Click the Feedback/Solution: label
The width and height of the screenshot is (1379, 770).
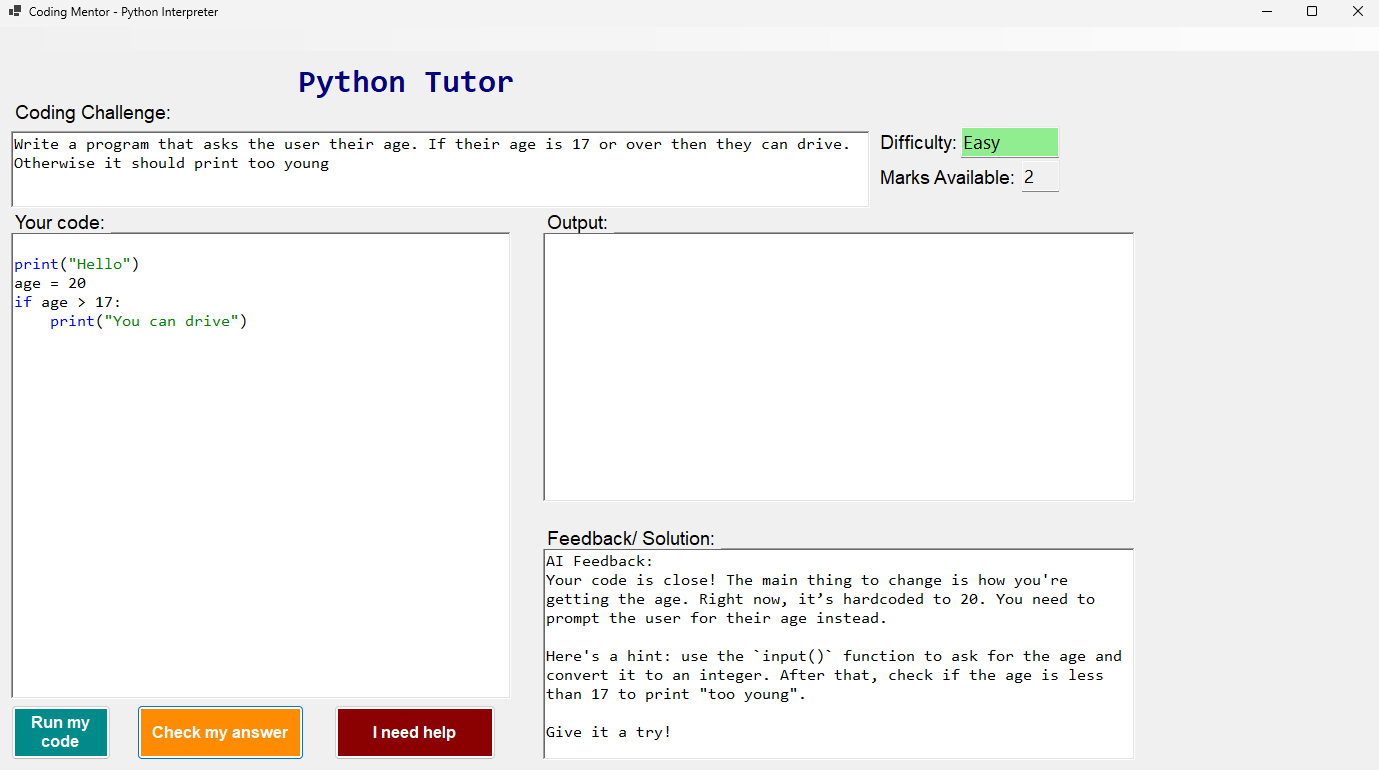tap(630, 538)
